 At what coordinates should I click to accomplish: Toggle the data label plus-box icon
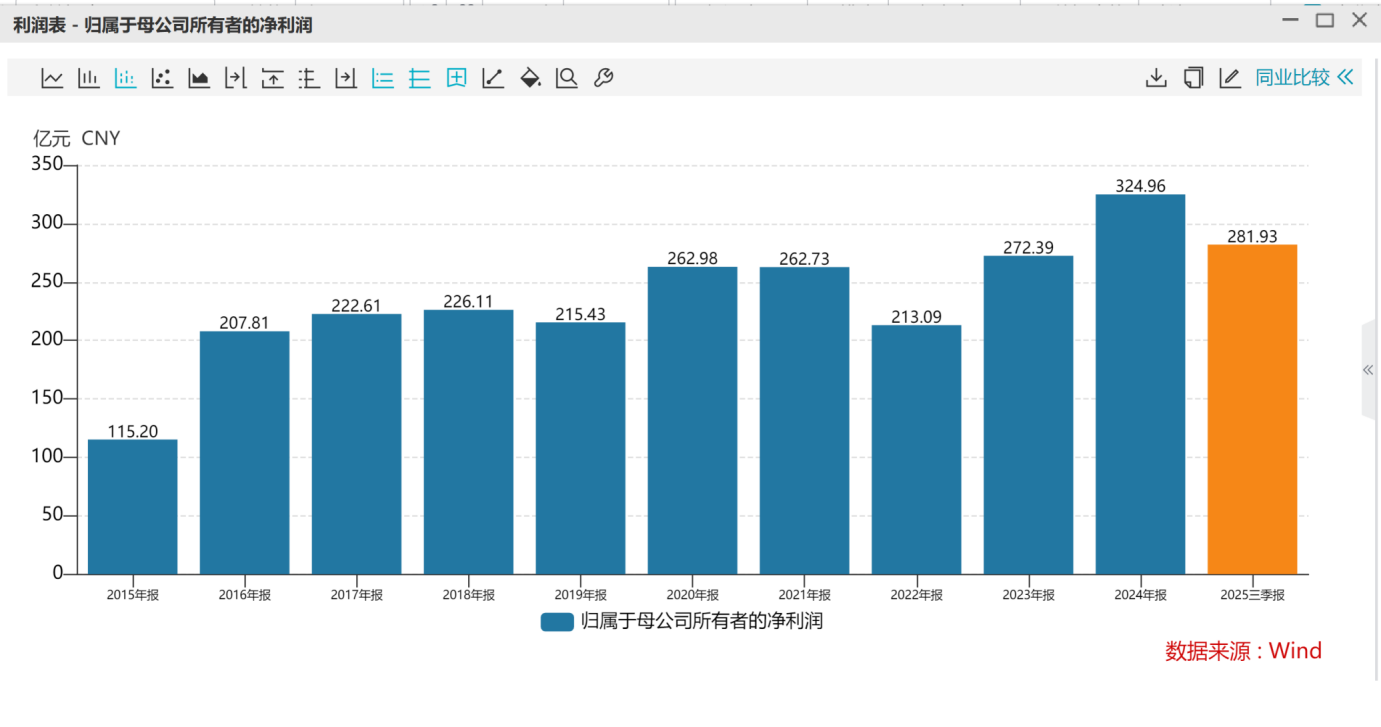point(457,78)
